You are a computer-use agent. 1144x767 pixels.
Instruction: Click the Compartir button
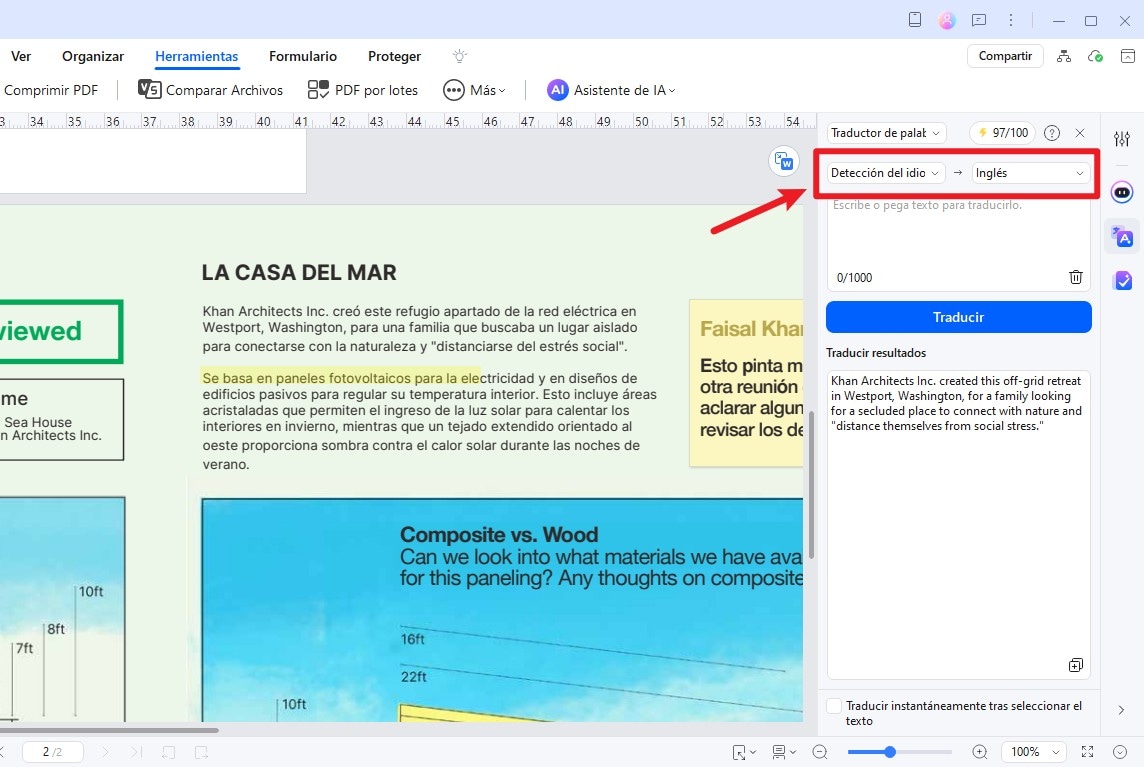click(1005, 56)
